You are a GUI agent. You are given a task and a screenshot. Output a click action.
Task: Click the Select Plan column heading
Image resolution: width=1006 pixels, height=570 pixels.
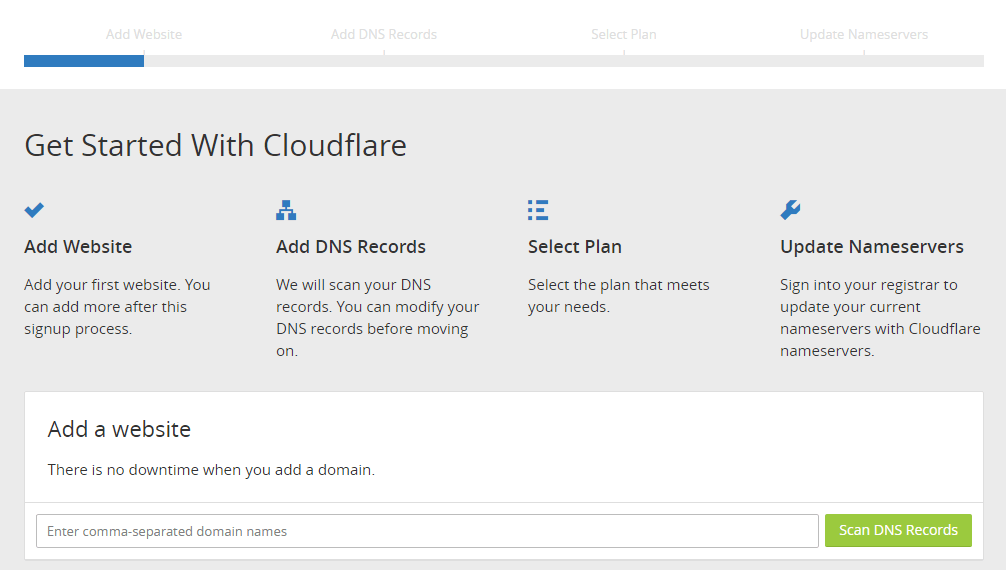(x=575, y=246)
